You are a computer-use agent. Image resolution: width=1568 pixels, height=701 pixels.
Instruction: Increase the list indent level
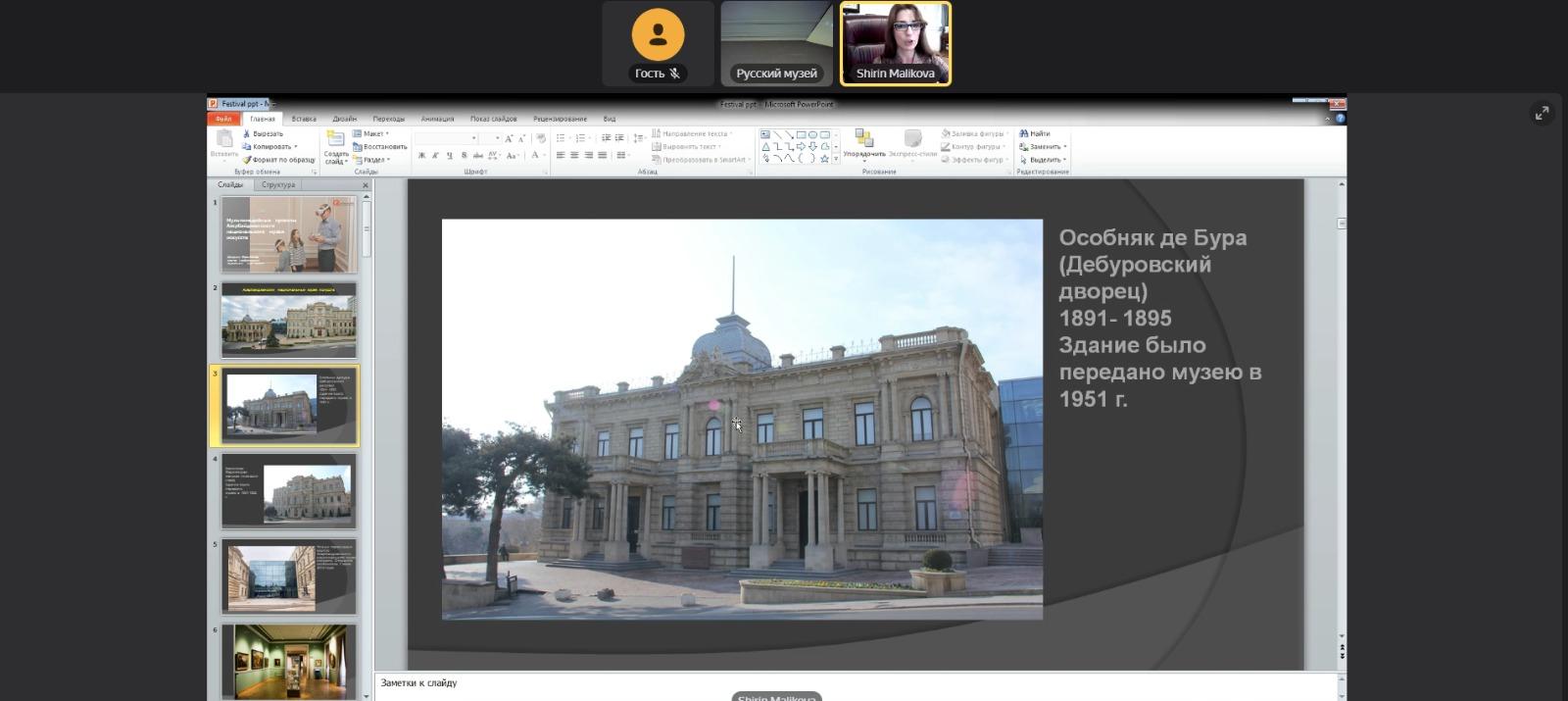coord(619,138)
